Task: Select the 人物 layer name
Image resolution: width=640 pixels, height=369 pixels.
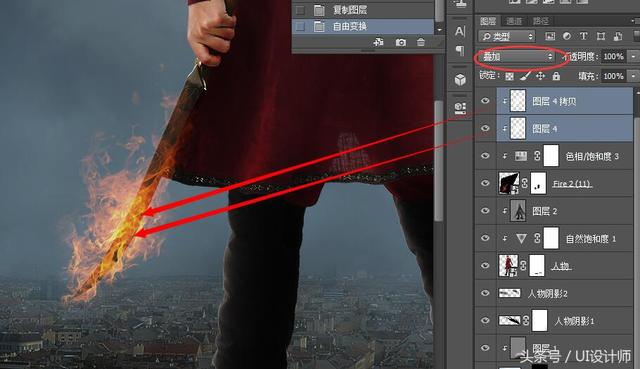Action: coord(560,266)
